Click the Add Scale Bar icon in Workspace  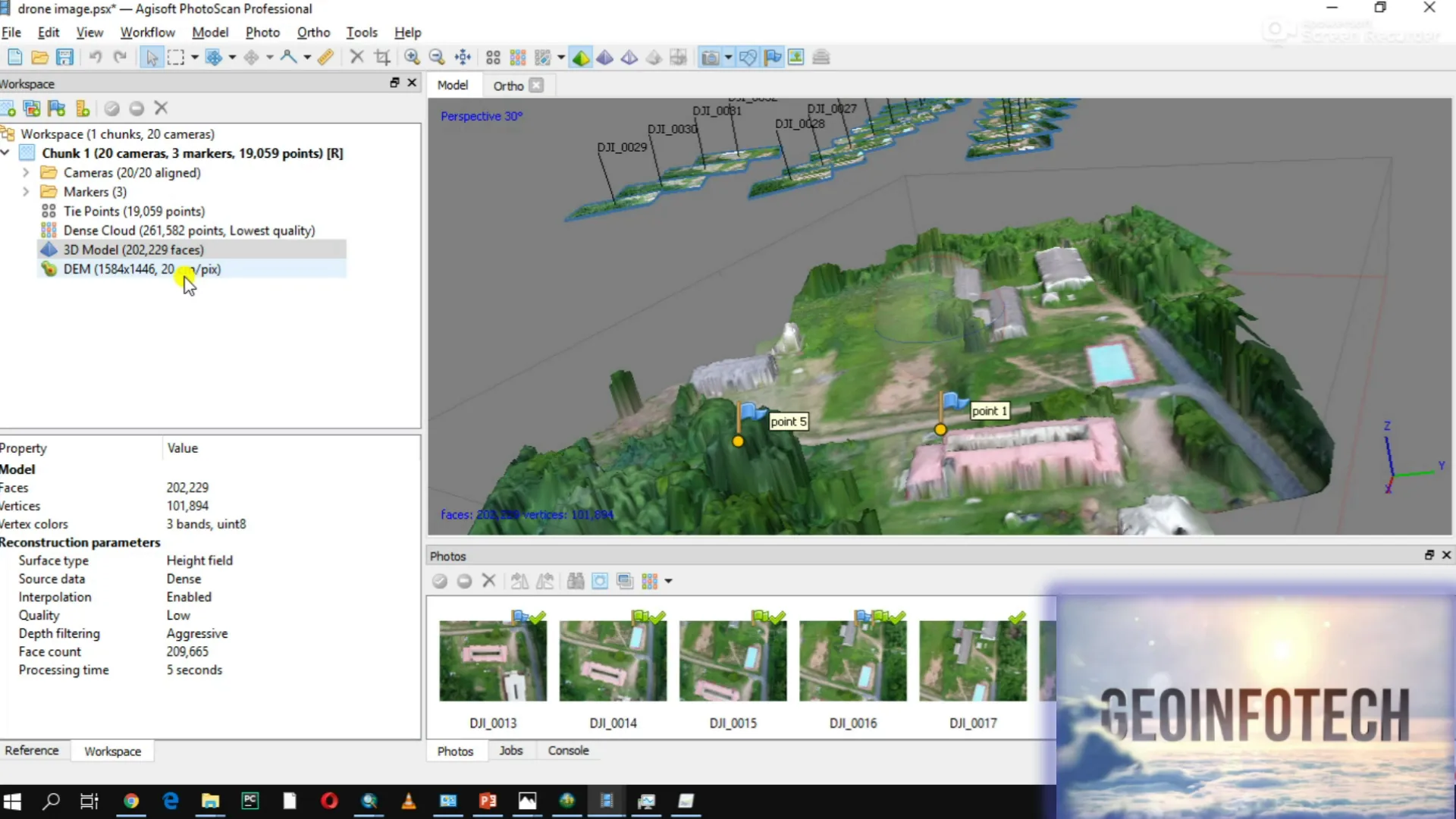83,108
